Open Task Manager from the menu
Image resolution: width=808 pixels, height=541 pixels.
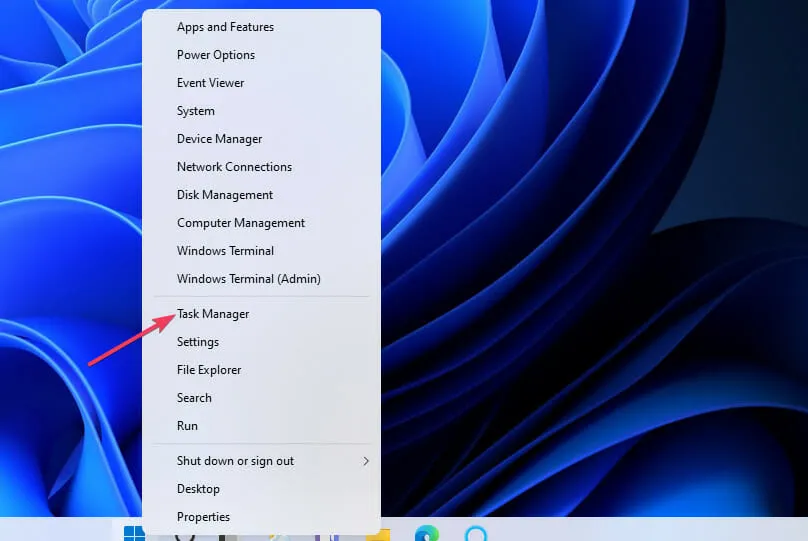[x=213, y=314]
